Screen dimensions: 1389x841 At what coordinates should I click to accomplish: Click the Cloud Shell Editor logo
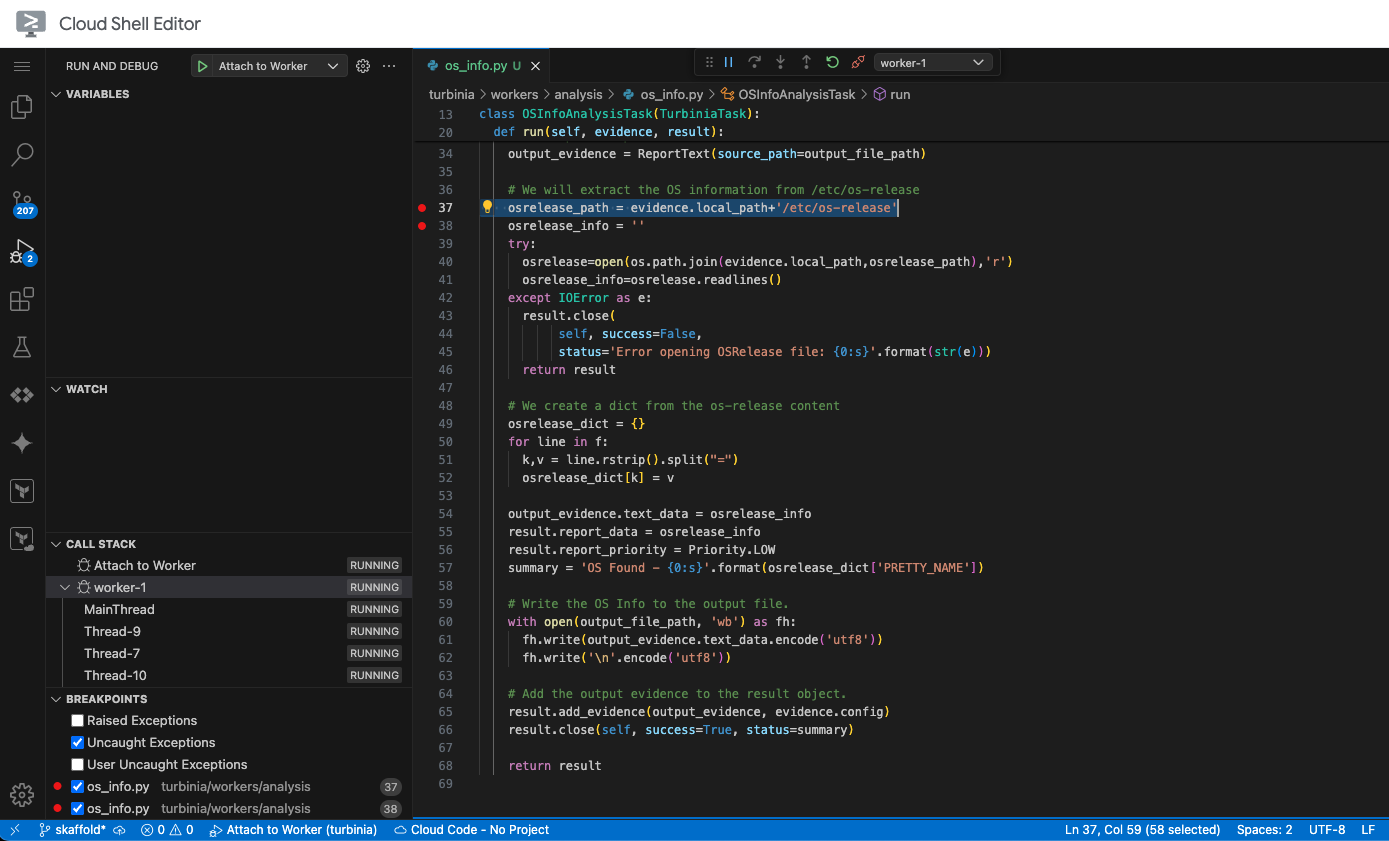pyautogui.click(x=31, y=23)
